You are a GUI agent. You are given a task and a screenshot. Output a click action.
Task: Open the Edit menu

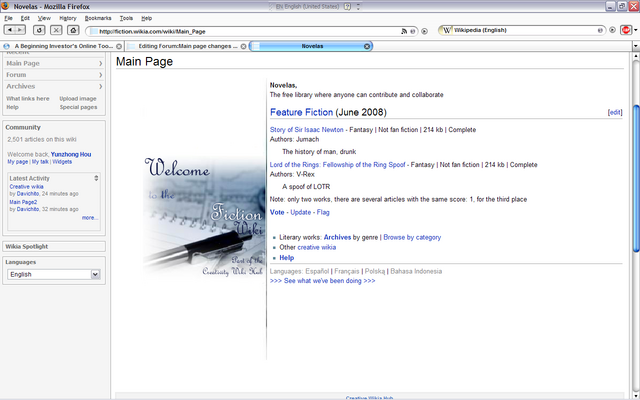pos(25,18)
